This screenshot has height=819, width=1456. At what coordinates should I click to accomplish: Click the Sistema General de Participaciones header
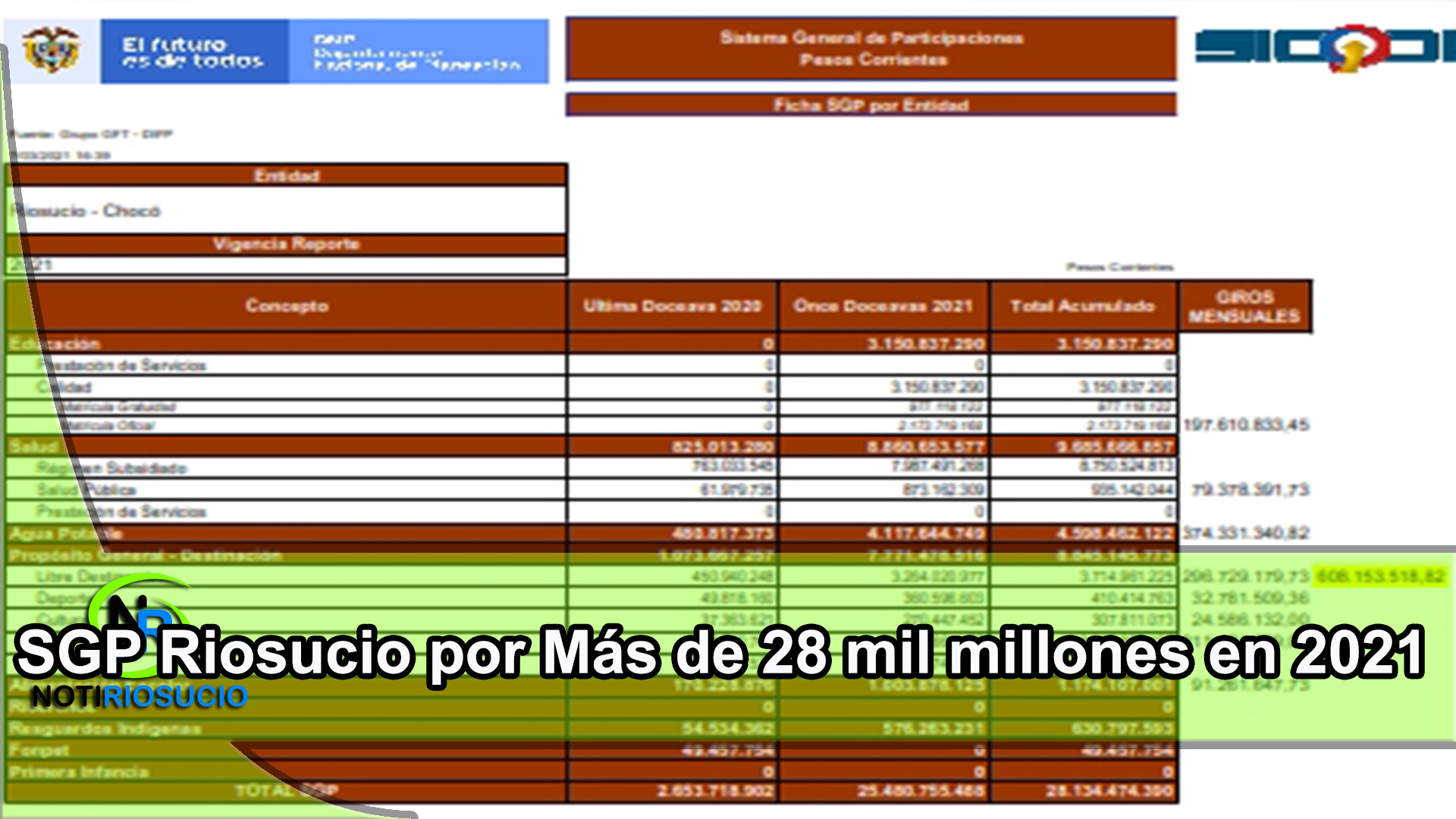871,49
